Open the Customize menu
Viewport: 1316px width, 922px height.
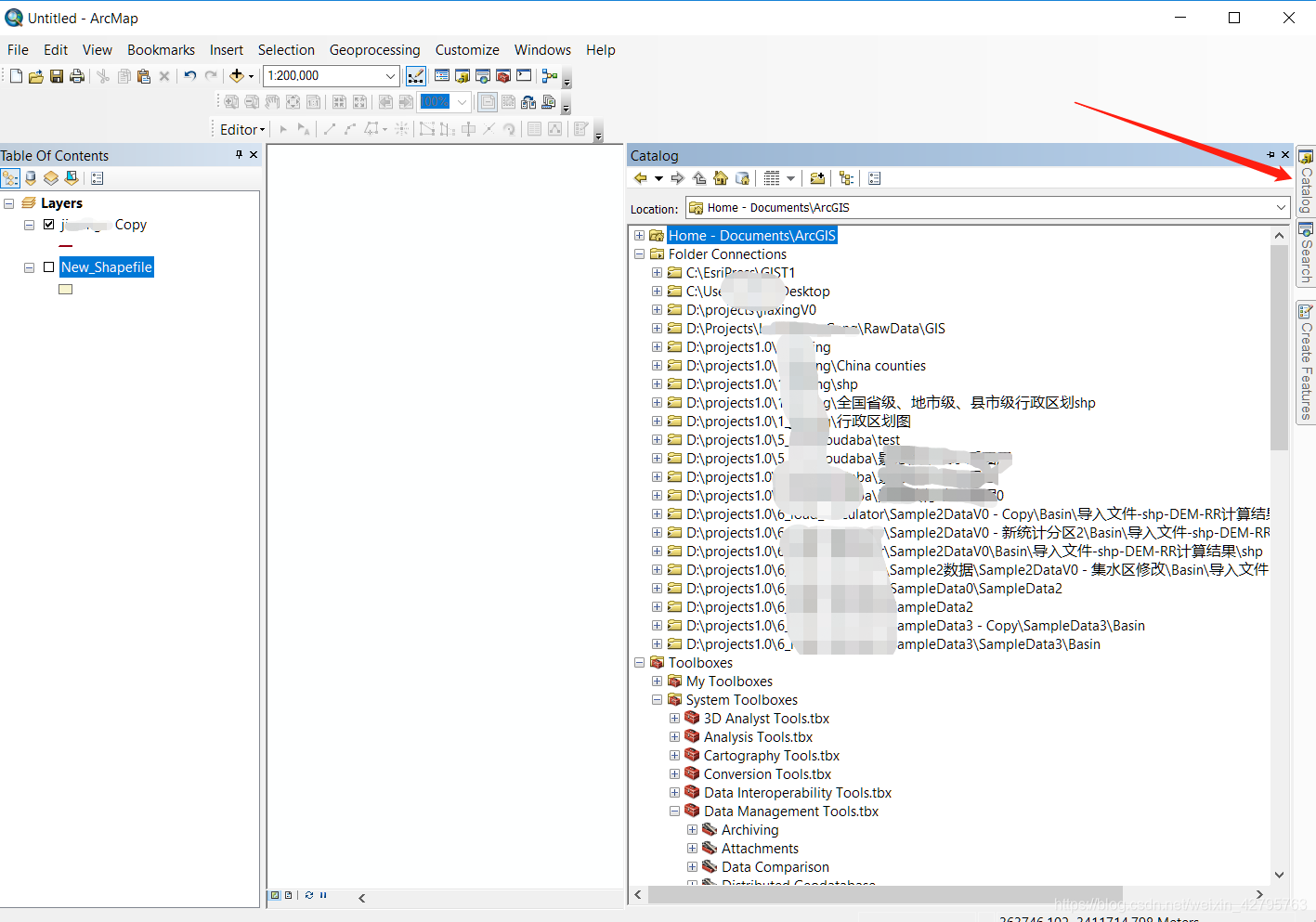click(467, 50)
